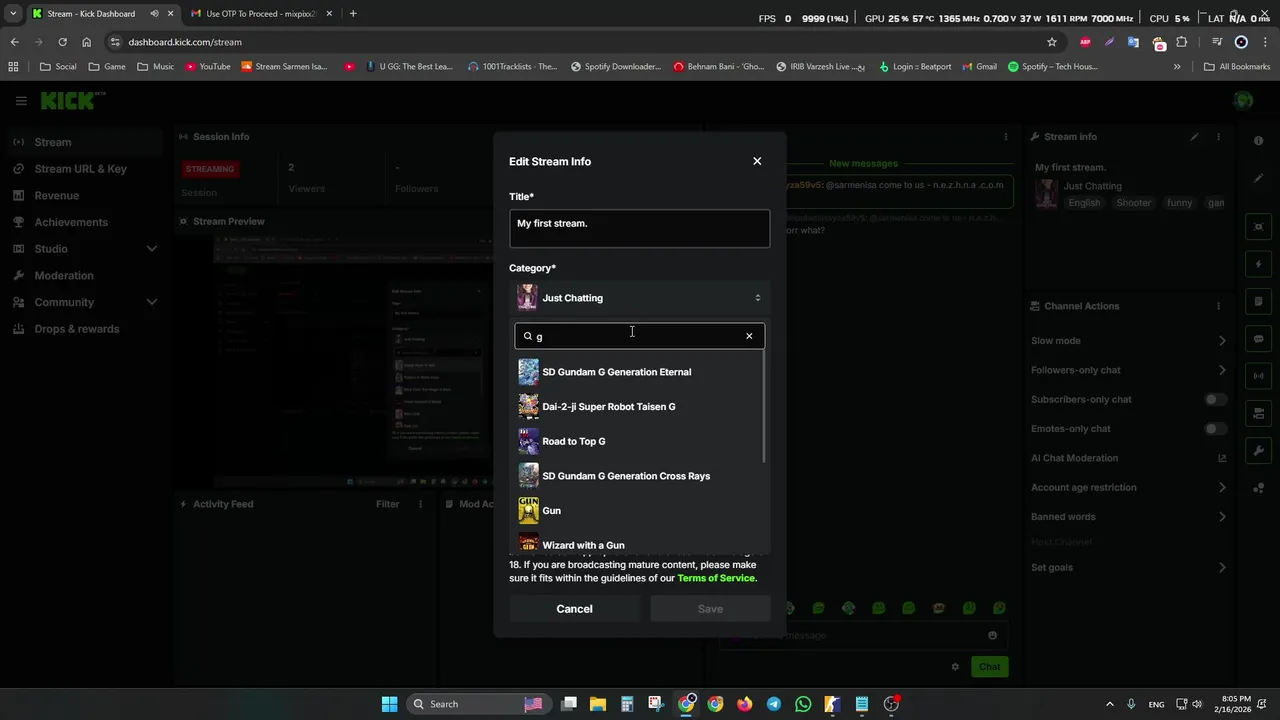Click the chat bubble icon in right rail
Screen dimensions: 1280x720
click(x=1258, y=339)
